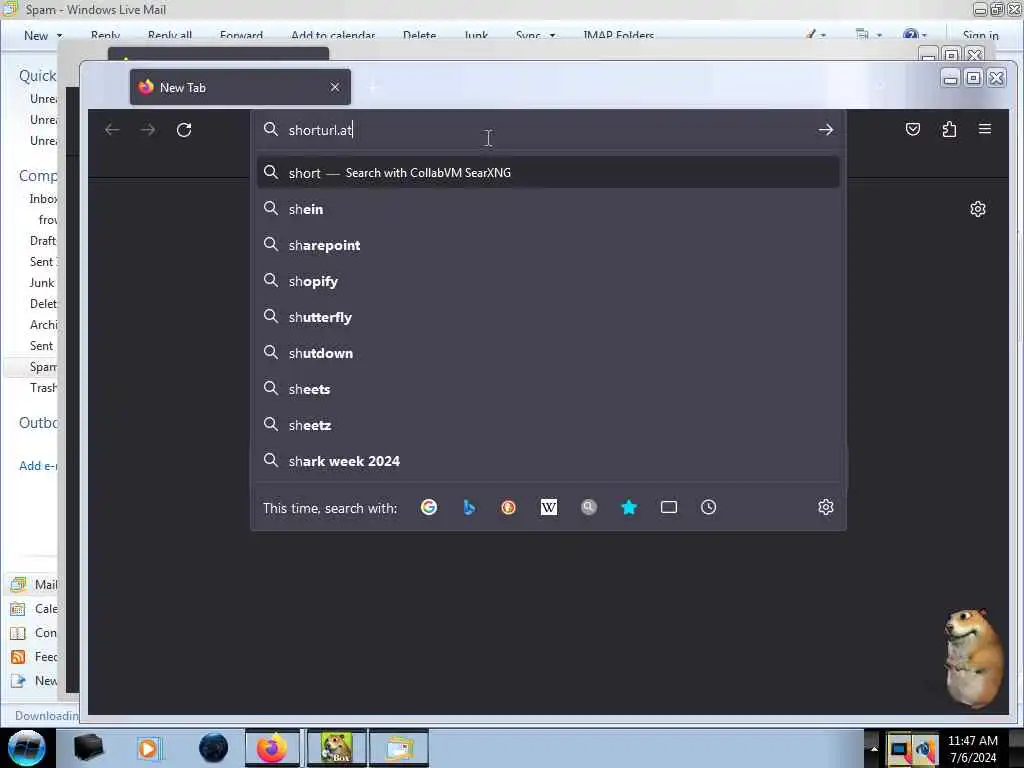
Task: Search bookmarks using the star icon
Action: (x=629, y=507)
